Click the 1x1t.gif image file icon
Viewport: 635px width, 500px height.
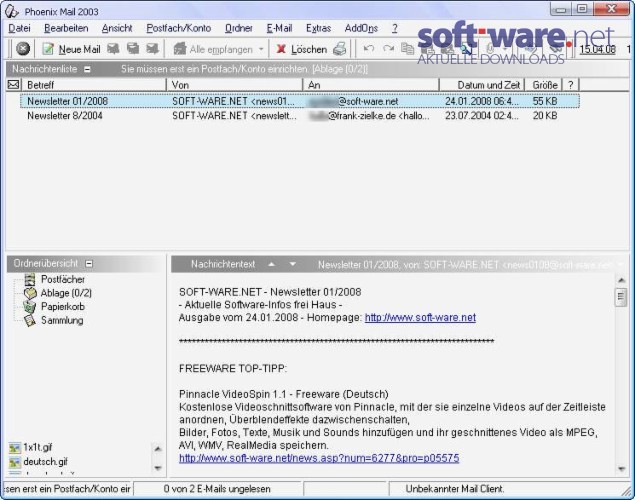(x=15, y=448)
